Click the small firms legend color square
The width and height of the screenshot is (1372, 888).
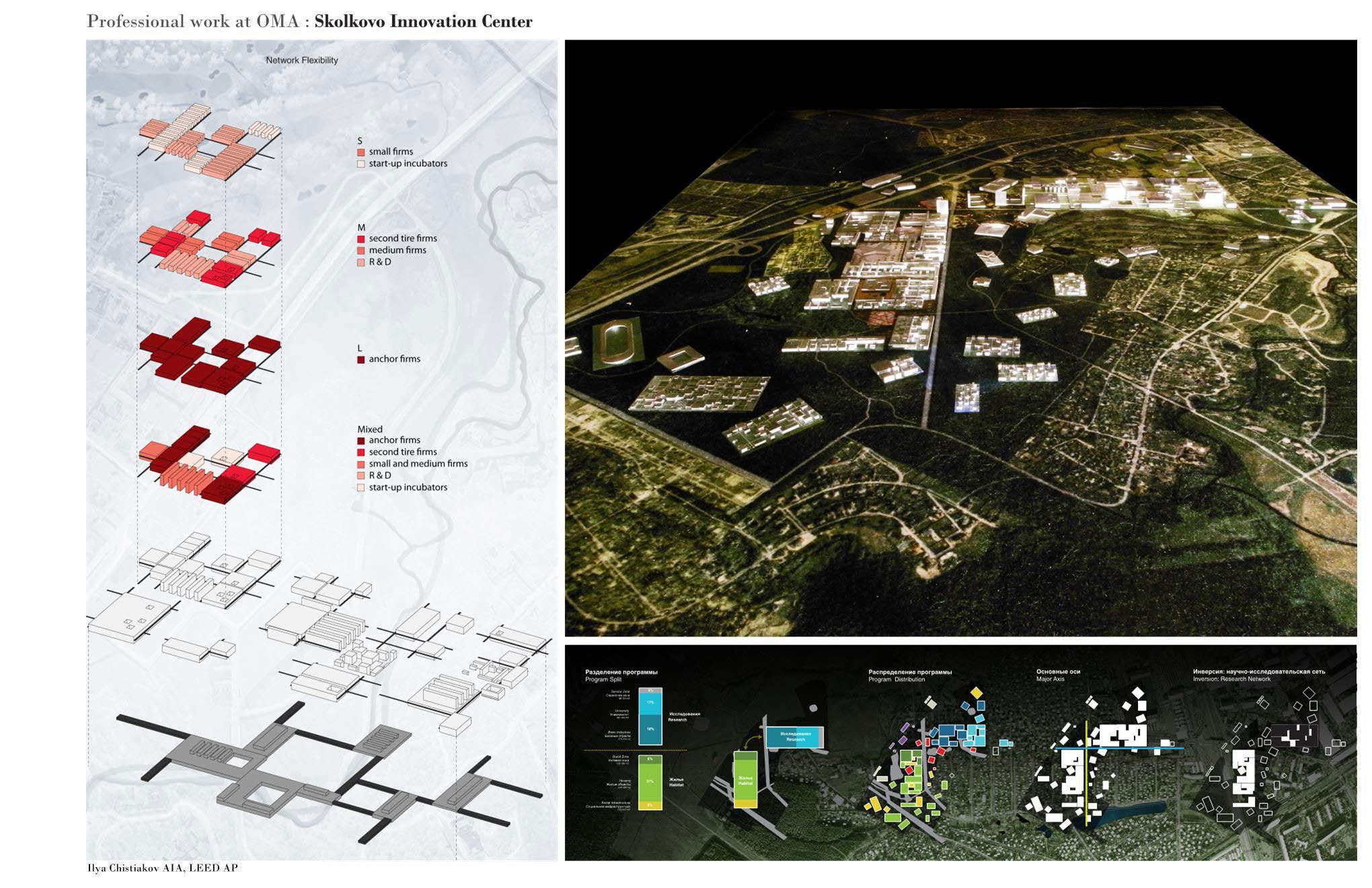tap(361, 152)
